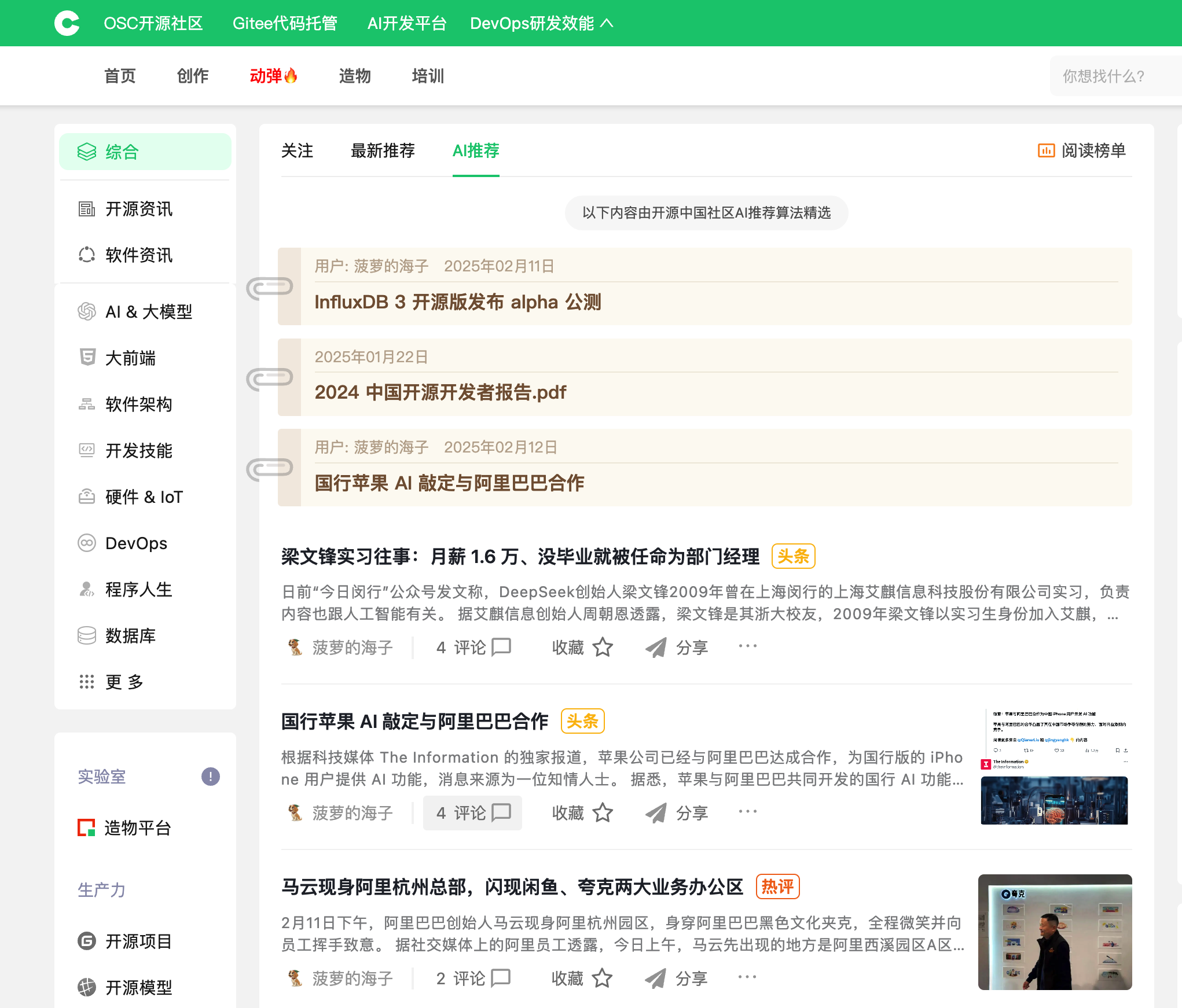
Task: Click the 造物平台 logo icon
Action: (x=87, y=827)
